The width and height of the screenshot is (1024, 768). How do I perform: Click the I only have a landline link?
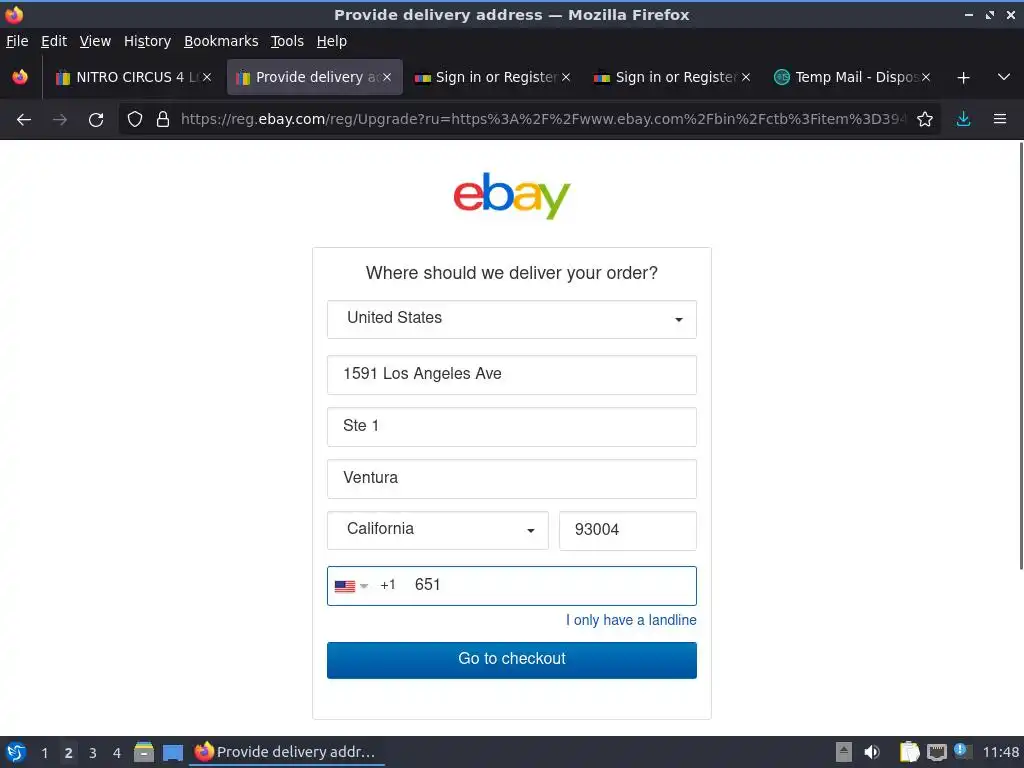coord(631,620)
